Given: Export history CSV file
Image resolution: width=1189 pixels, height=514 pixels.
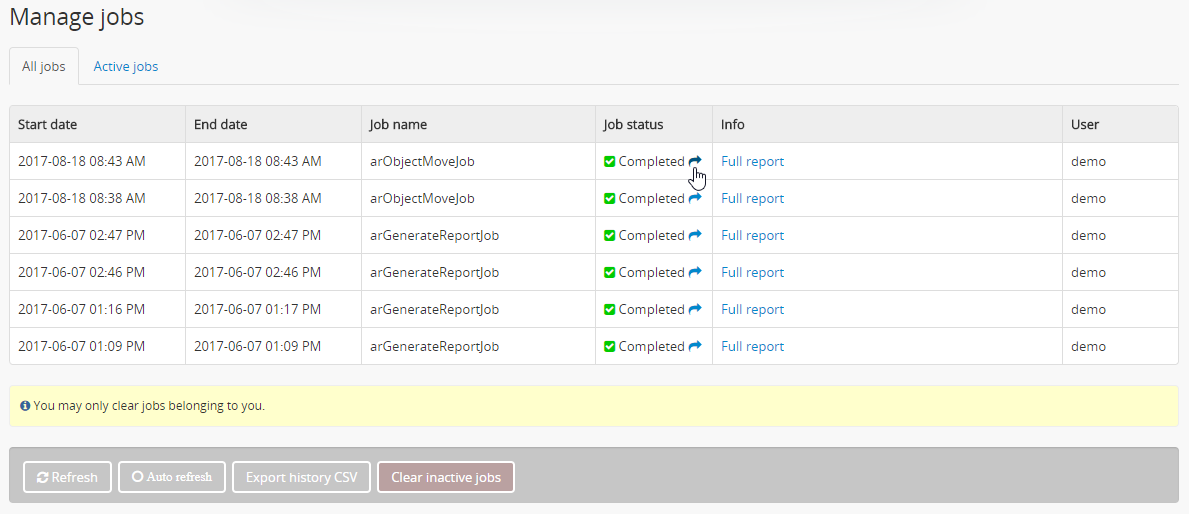Looking at the screenshot, I should click(x=302, y=477).
